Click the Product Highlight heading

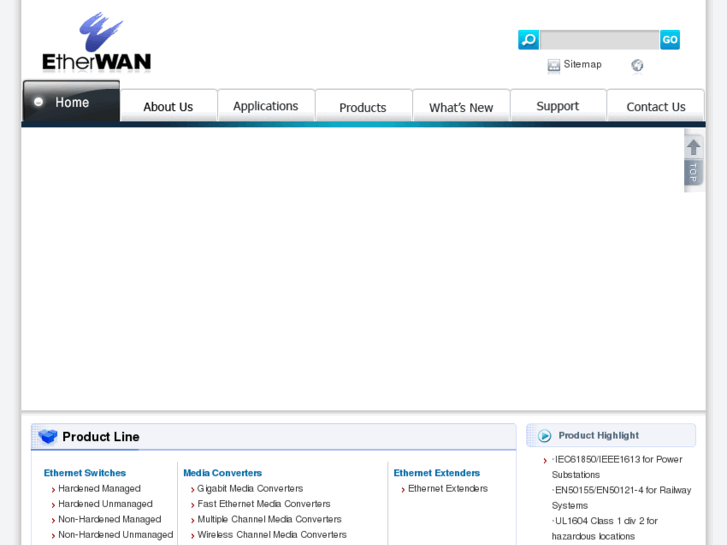[x=599, y=435]
